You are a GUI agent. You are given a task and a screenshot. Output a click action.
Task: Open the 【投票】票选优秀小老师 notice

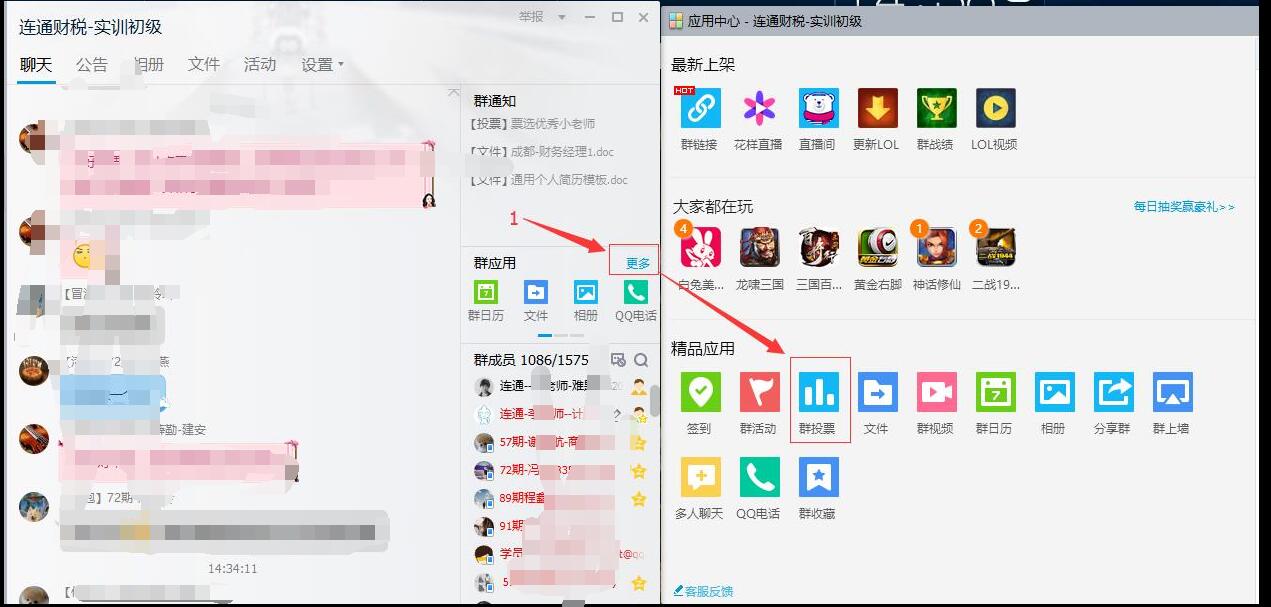[532, 124]
